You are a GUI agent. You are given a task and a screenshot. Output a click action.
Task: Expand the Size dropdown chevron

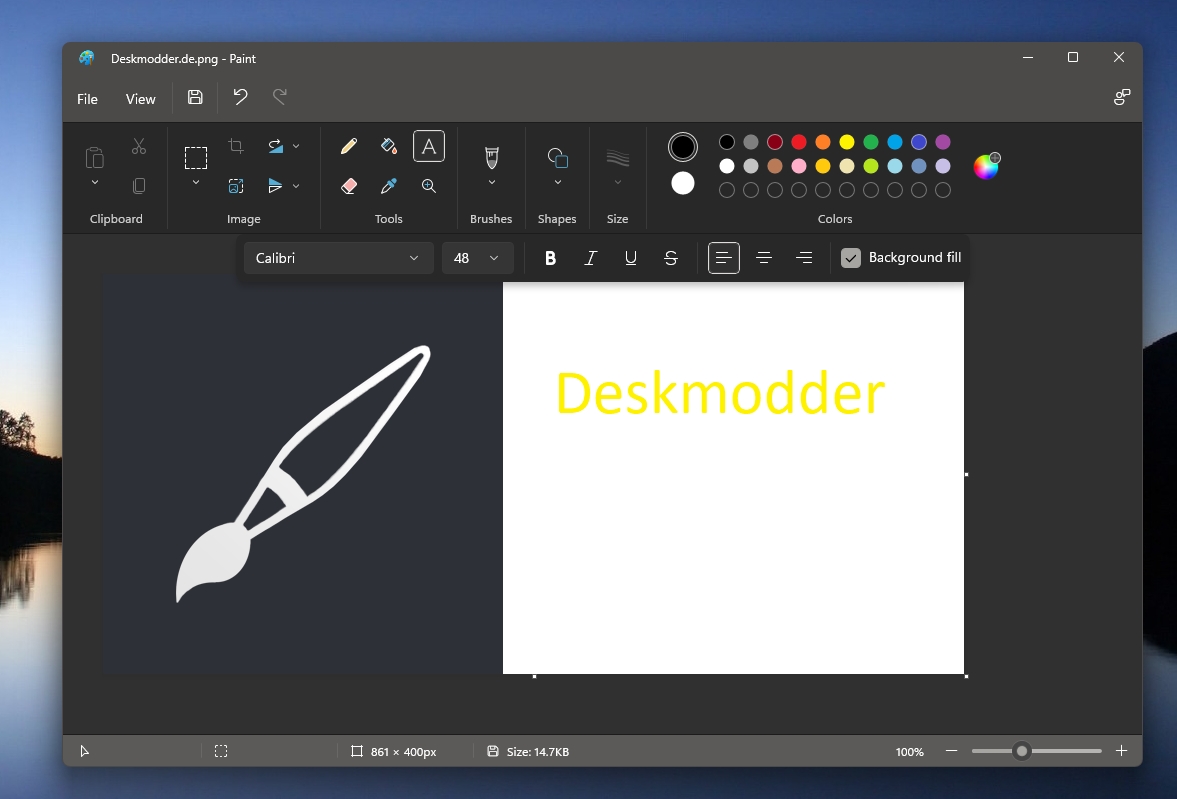point(618,182)
